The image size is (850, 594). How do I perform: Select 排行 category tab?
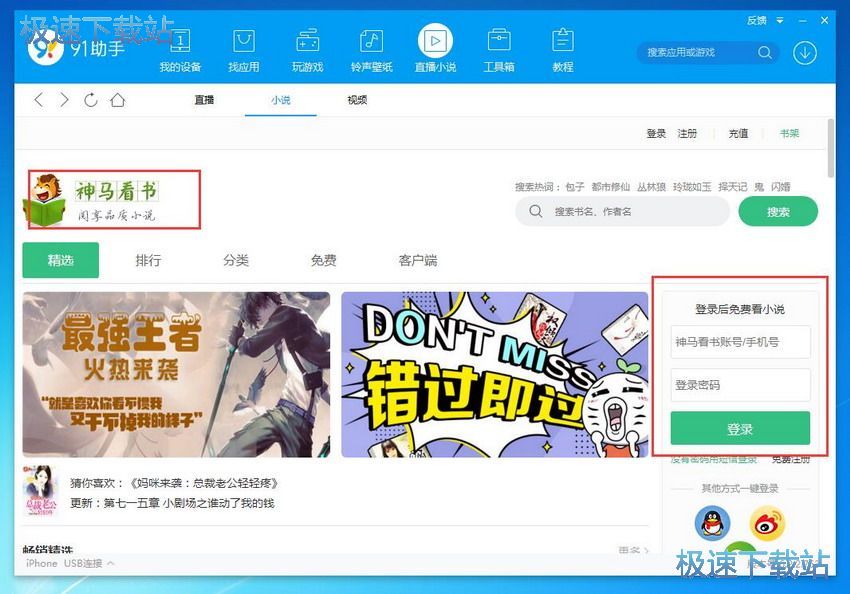pos(149,260)
